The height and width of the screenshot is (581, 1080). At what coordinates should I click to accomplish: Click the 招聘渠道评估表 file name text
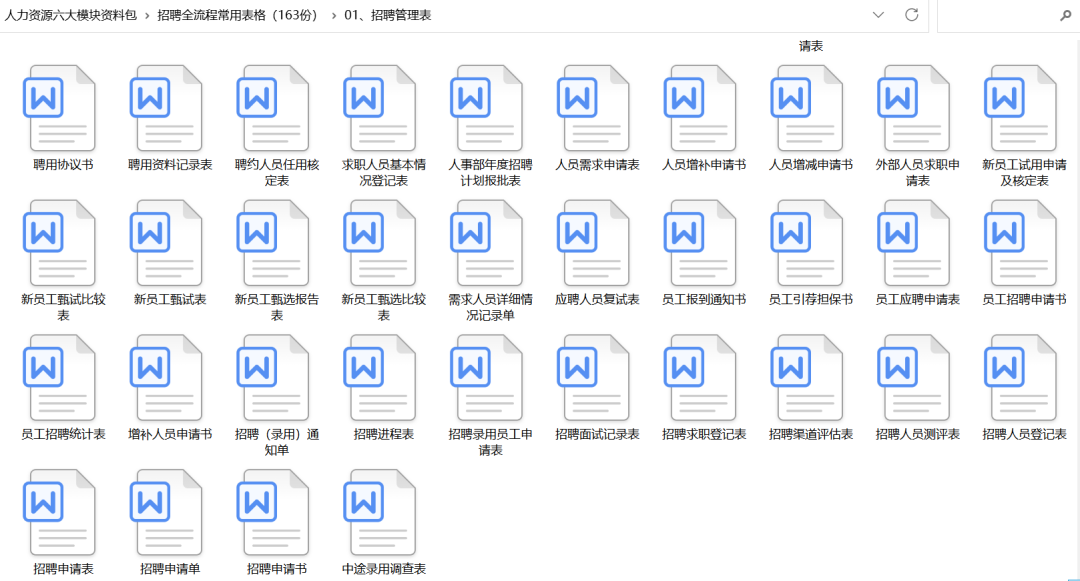coord(811,434)
